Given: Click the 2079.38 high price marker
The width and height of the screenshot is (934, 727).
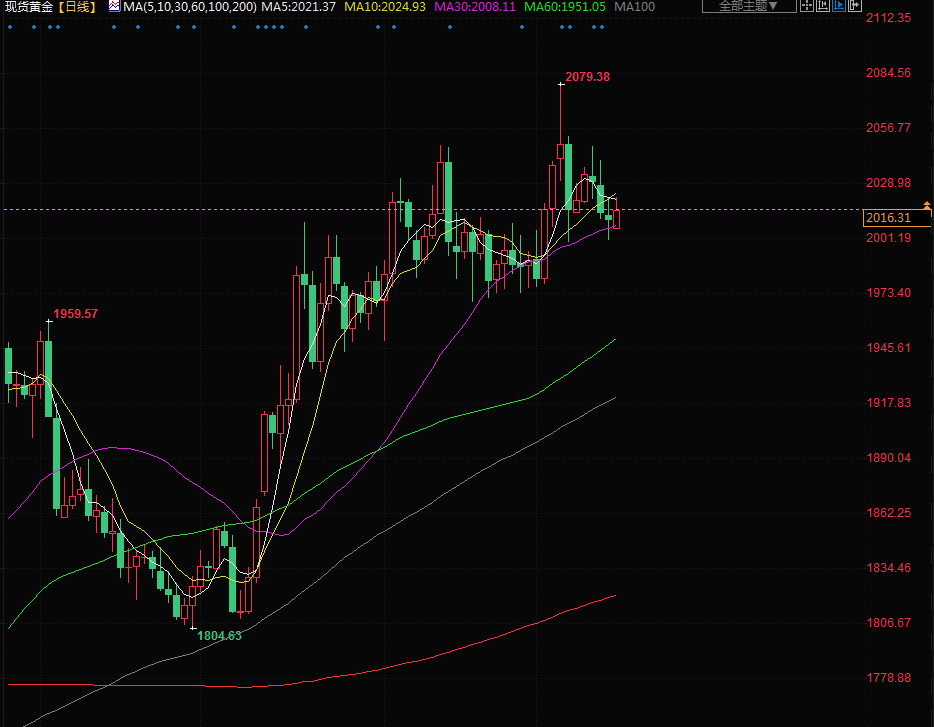Looking at the screenshot, I should [587, 77].
